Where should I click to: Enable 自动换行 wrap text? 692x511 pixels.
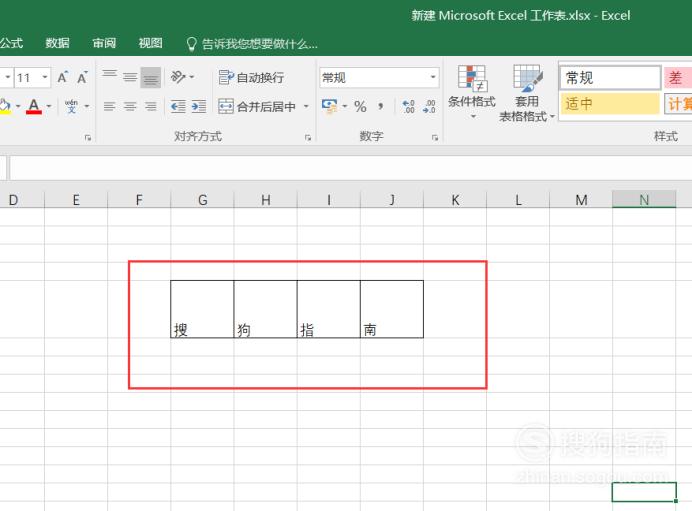click(252, 78)
